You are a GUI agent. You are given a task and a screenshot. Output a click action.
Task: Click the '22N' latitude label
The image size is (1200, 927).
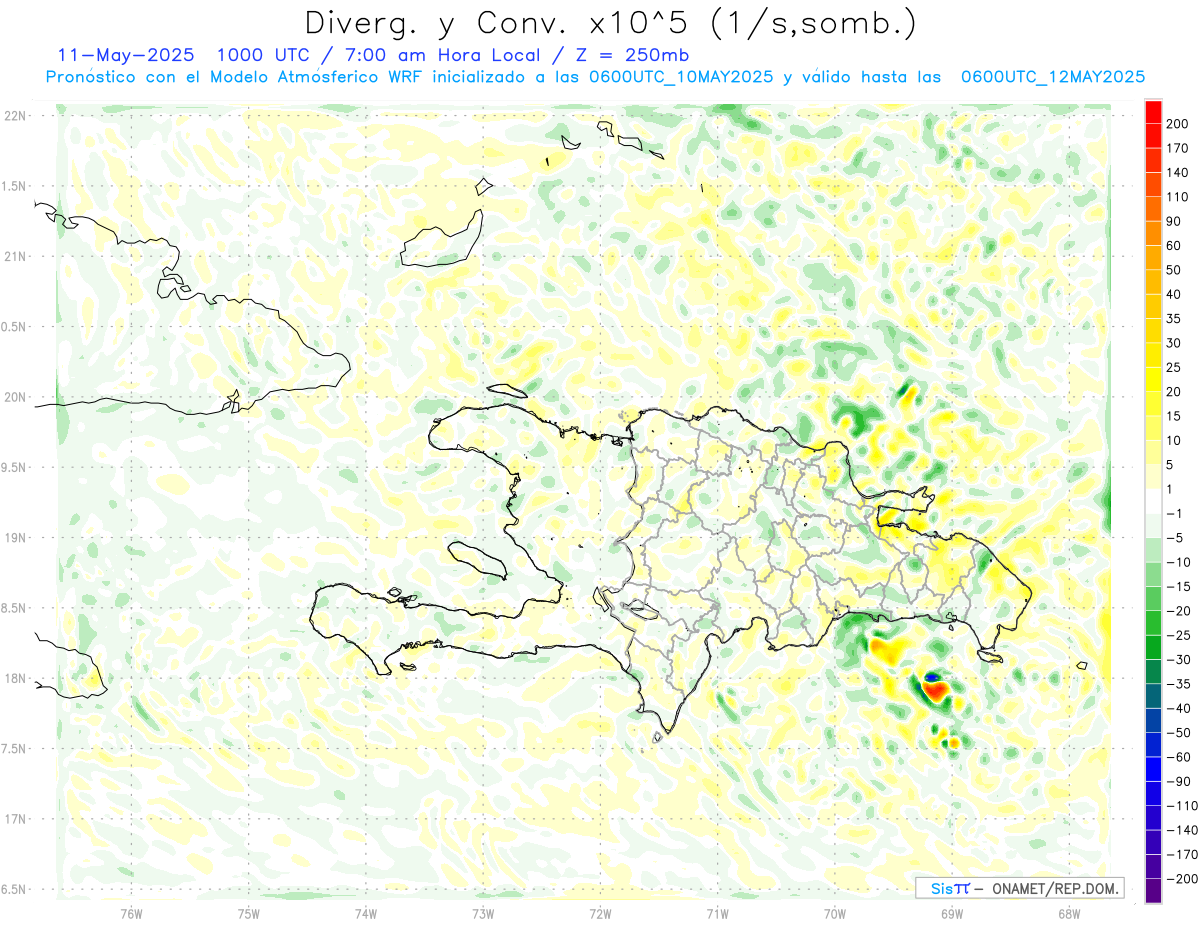14,115
